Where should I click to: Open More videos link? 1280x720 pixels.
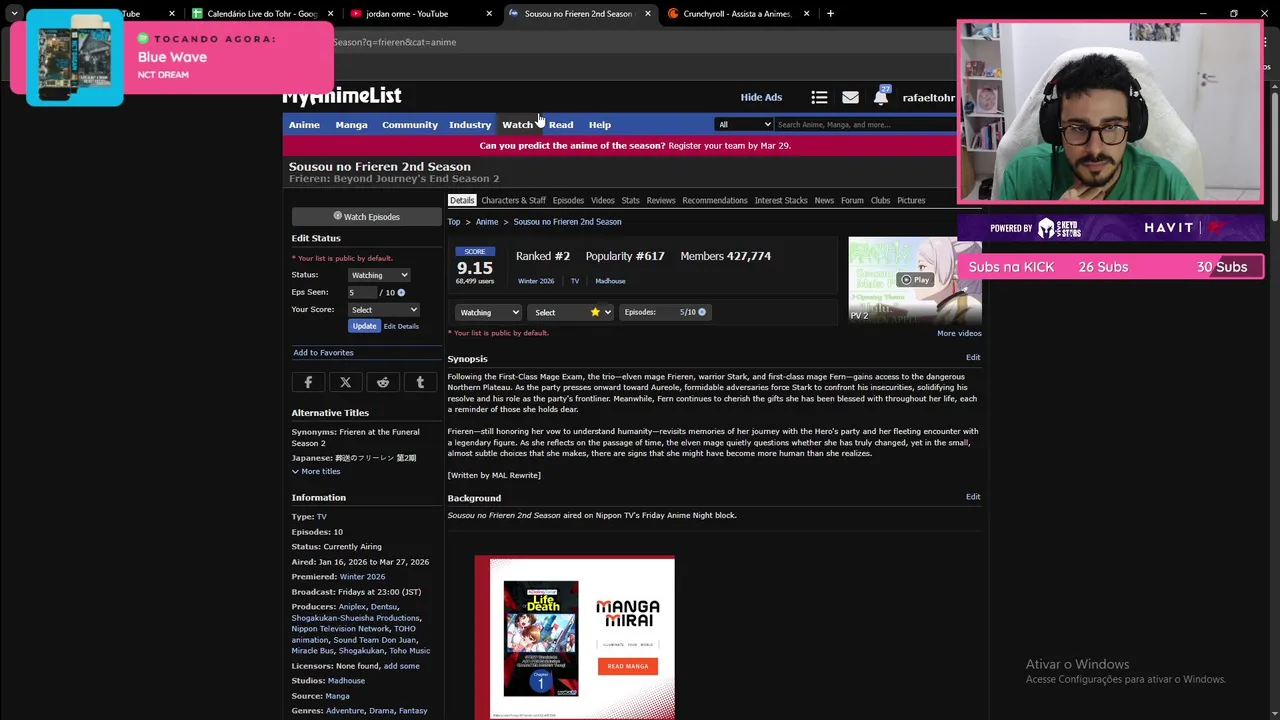tap(959, 333)
